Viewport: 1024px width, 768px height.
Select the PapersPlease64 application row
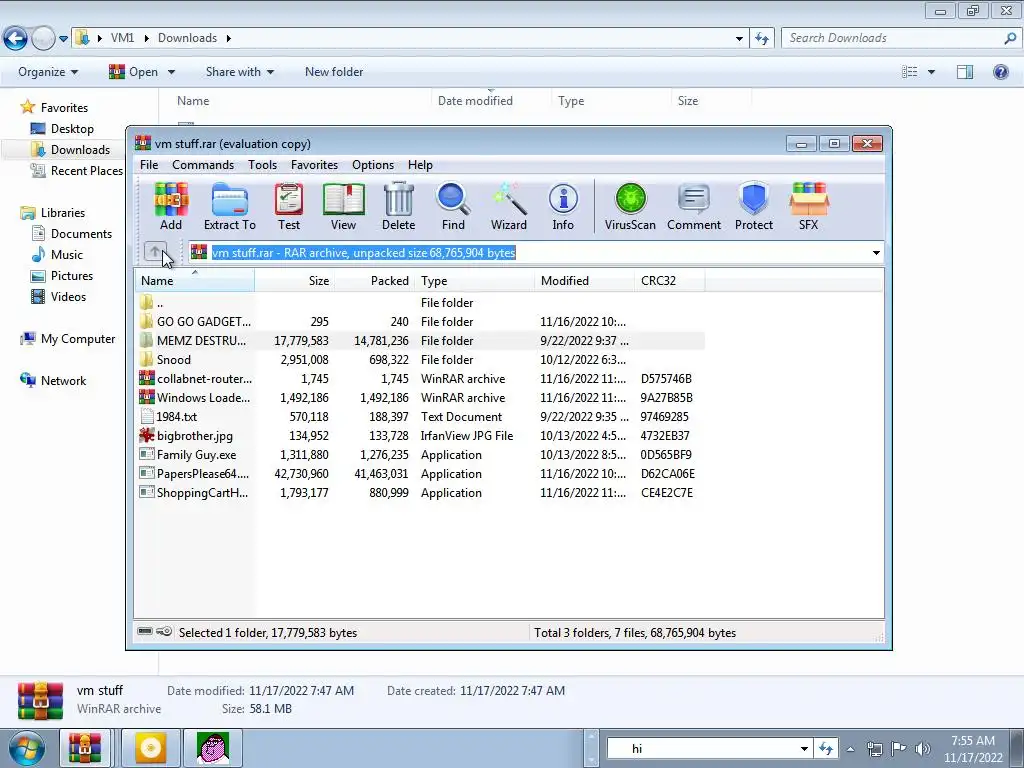pos(420,473)
